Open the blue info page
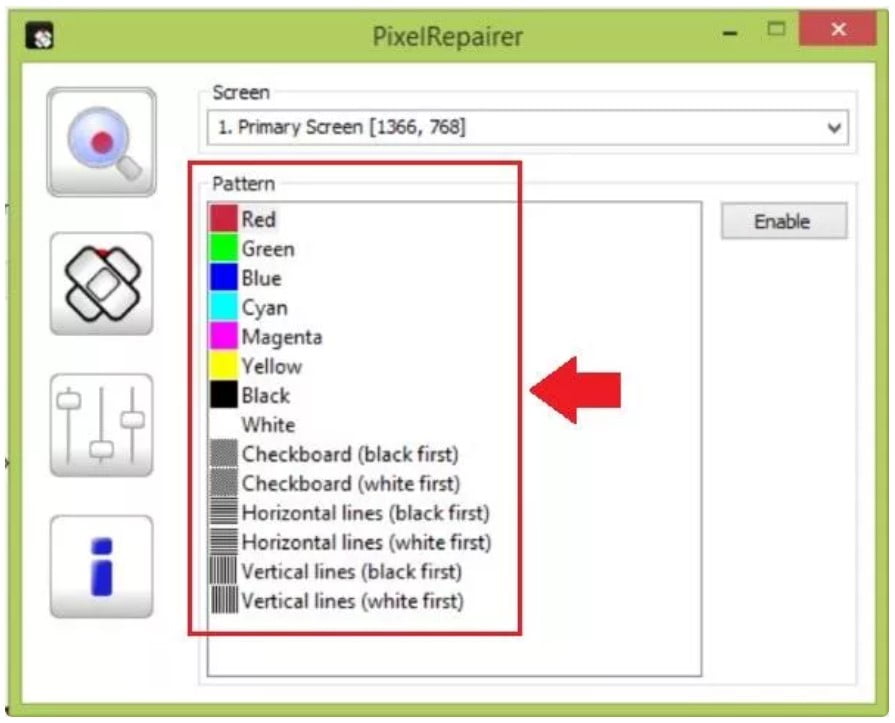This screenshot has width=895, height=723. click(x=102, y=567)
